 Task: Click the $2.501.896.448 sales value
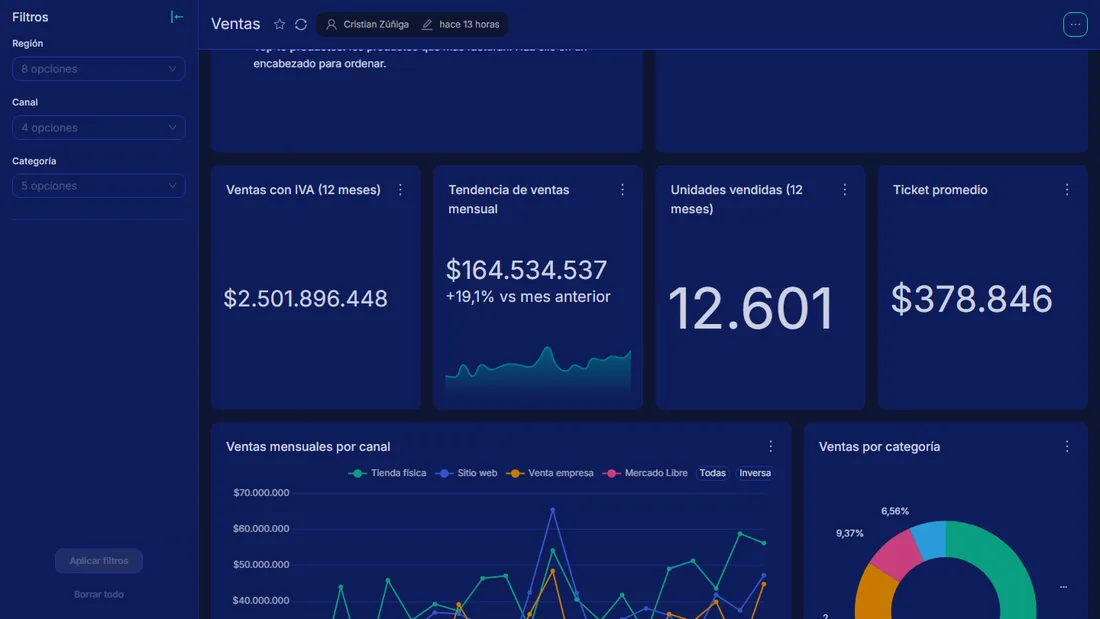tap(305, 298)
